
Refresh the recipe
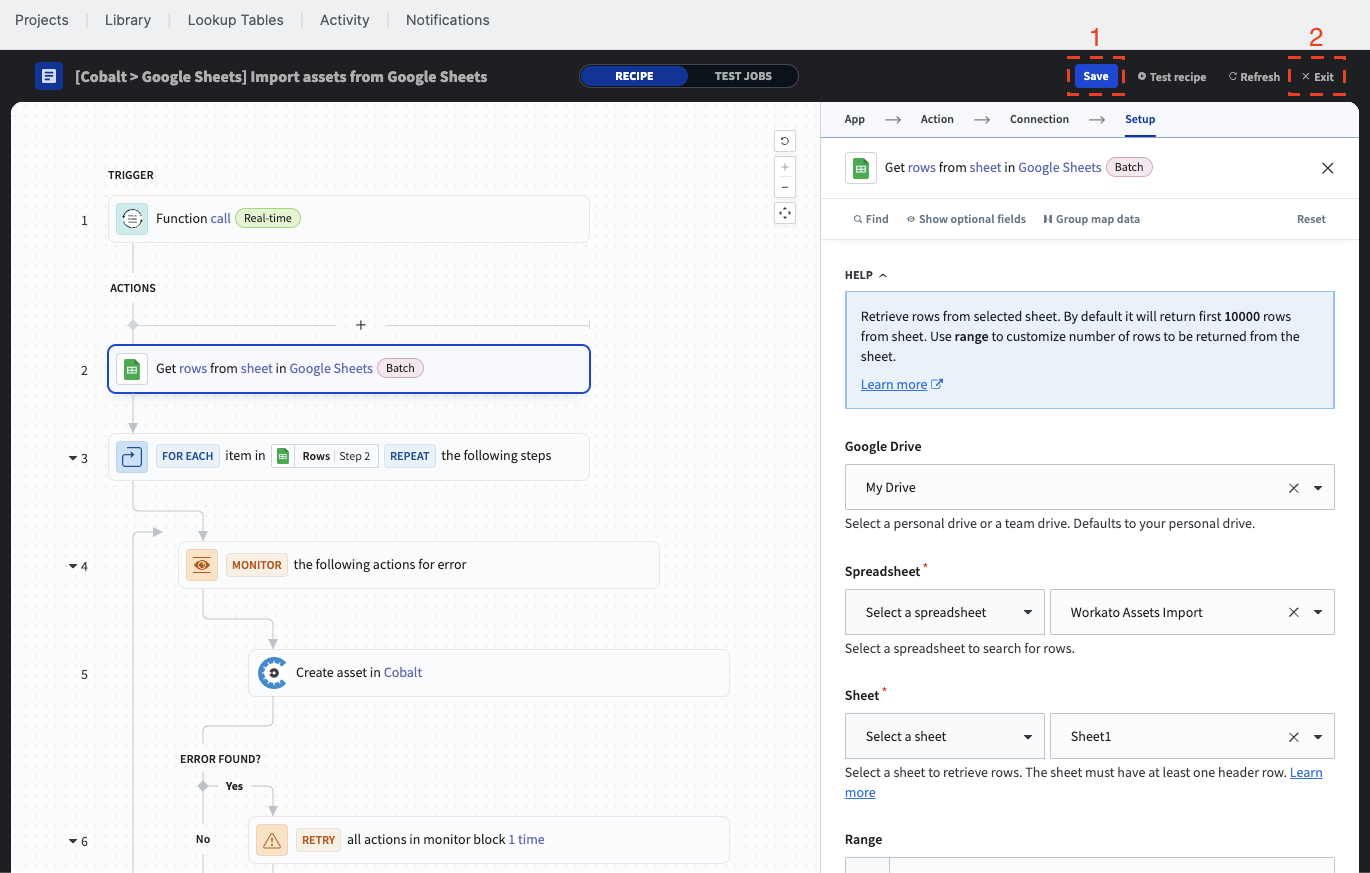point(1254,77)
